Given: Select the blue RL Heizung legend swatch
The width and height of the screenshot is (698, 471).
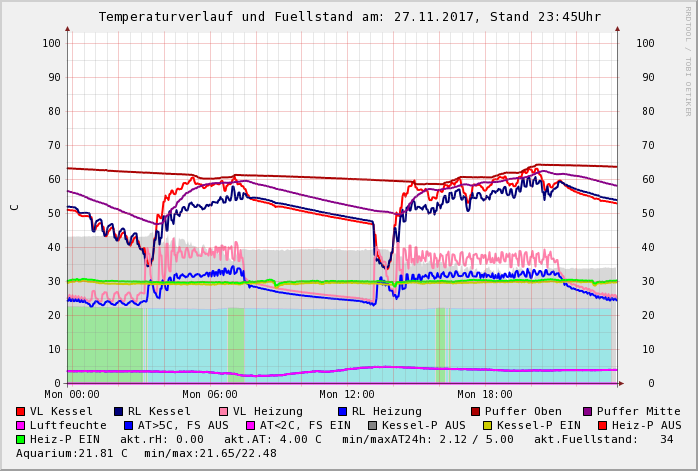Looking at the screenshot, I should 342,411.
